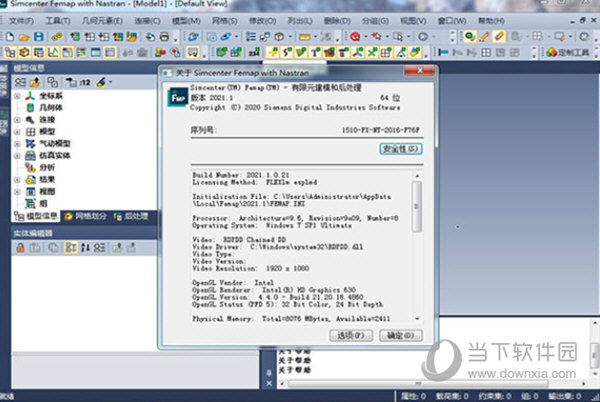Click the highlighter pen icon in model info toolbar

(x=101, y=82)
